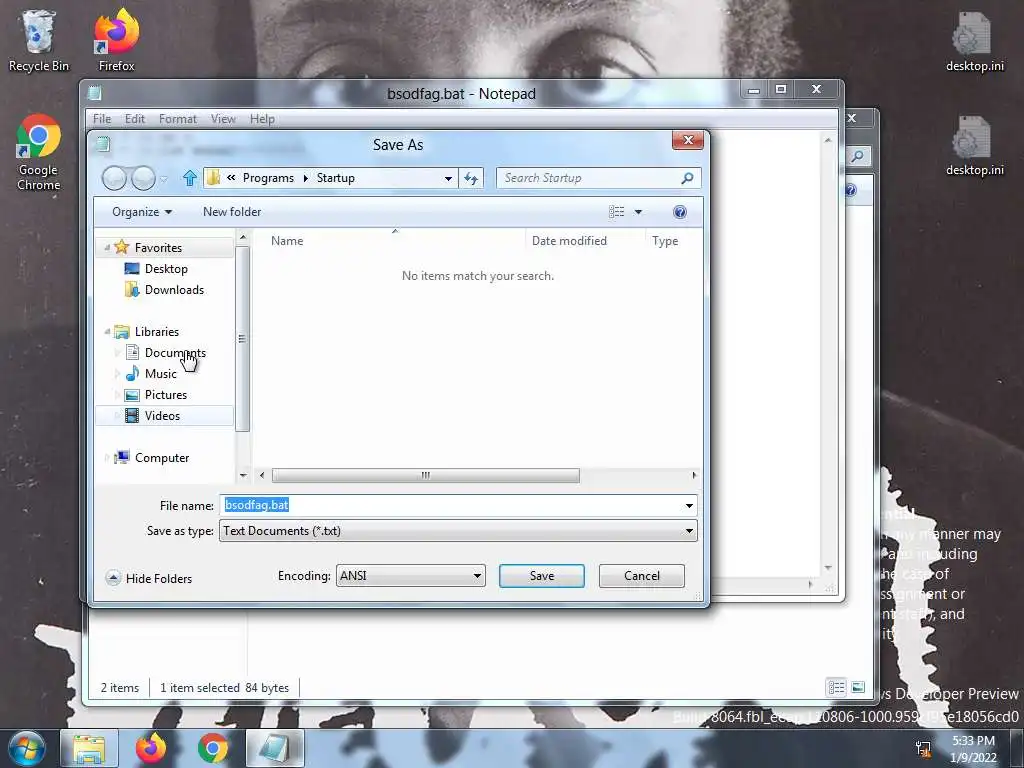Select Downloads under Favorites
This screenshot has width=1024, height=768.
(174, 289)
